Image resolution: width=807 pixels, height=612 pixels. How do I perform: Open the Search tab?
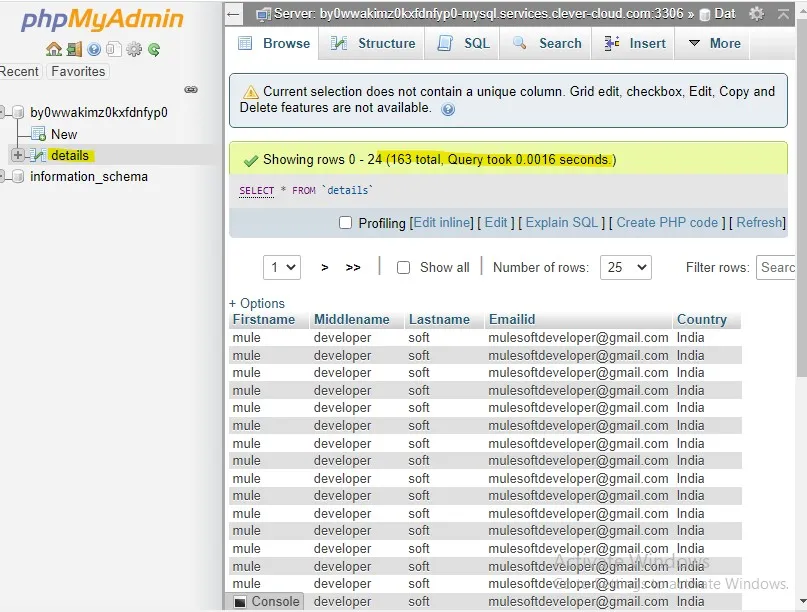[x=547, y=43]
